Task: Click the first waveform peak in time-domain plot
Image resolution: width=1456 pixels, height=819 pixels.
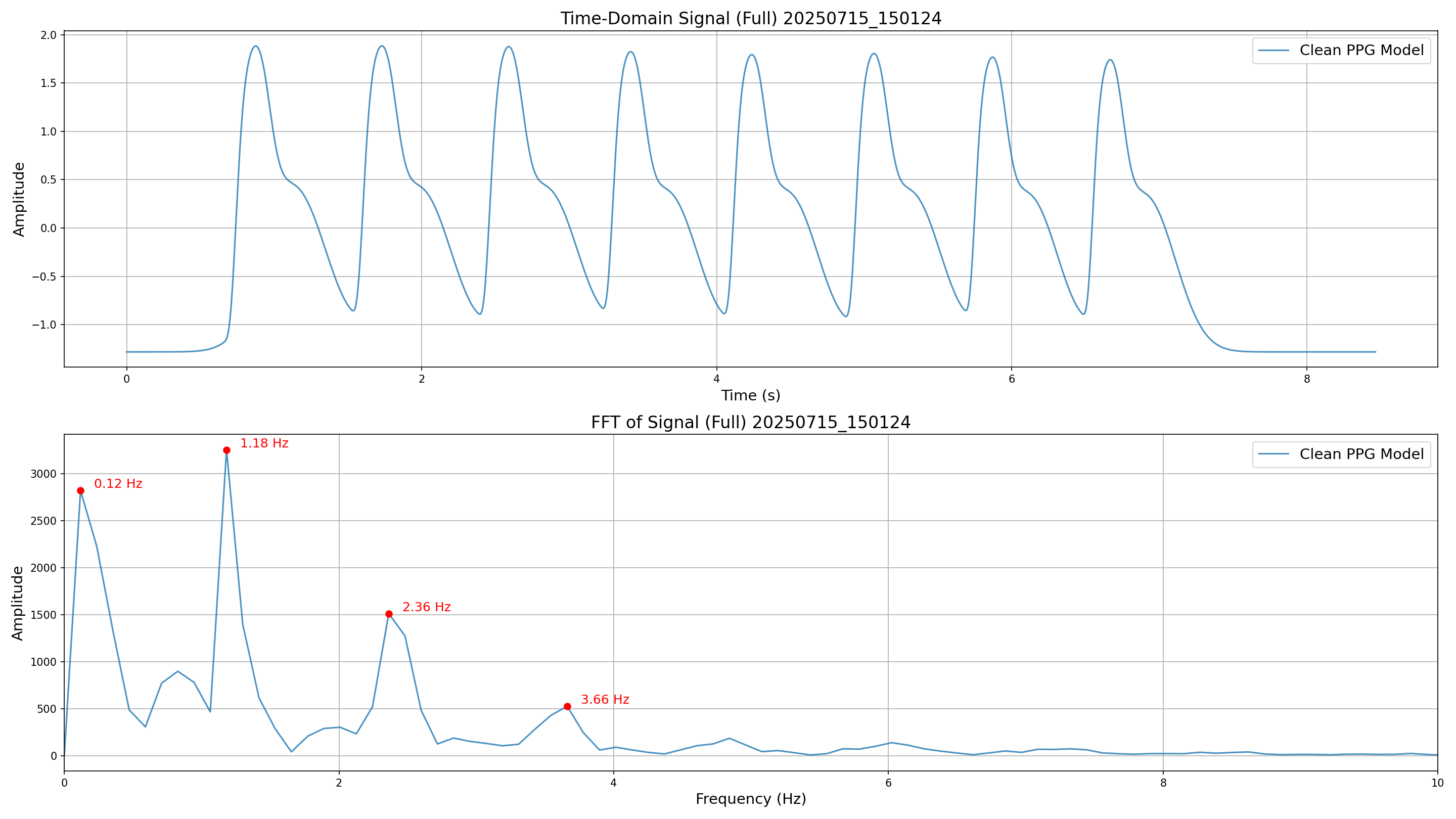Action: click(256, 47)
